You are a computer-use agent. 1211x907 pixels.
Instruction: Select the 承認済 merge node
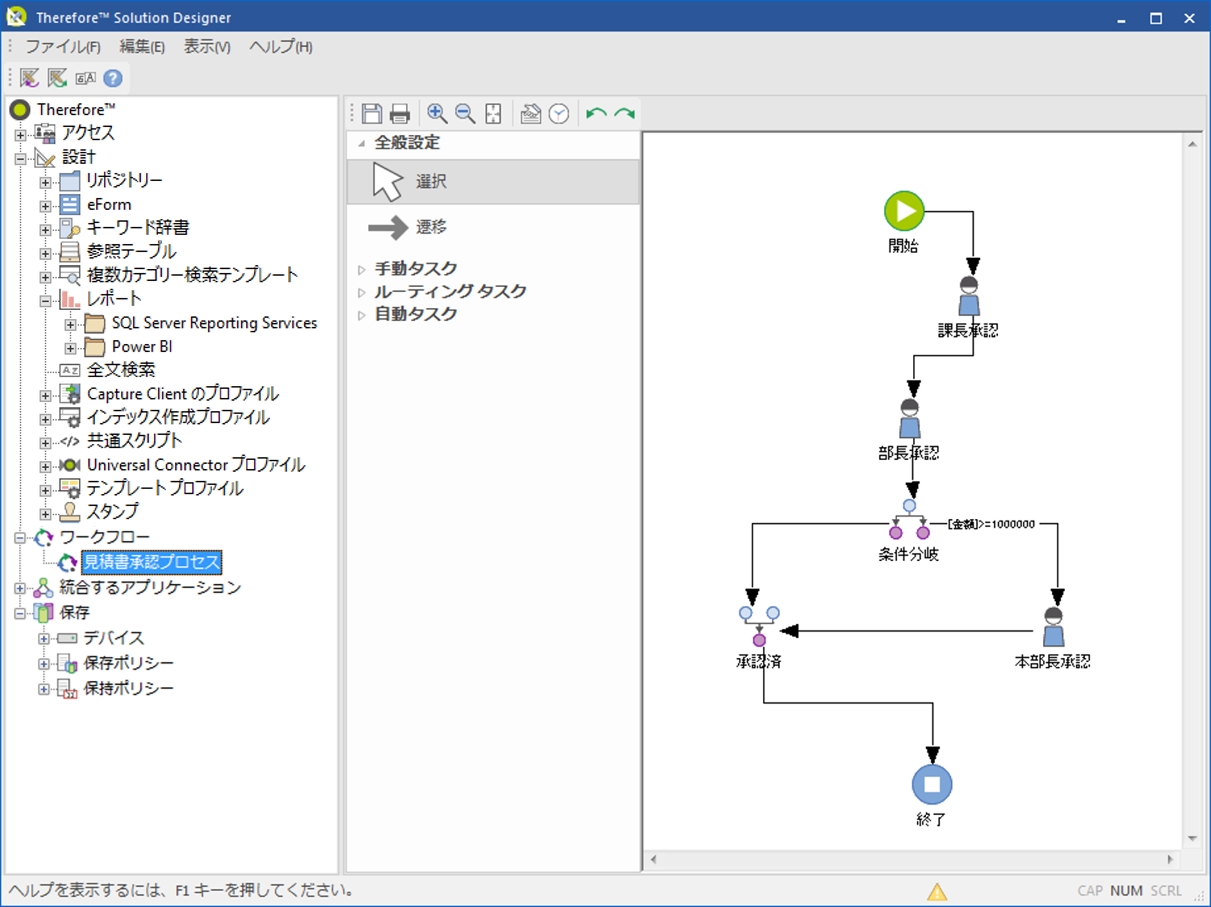[759, 625]
